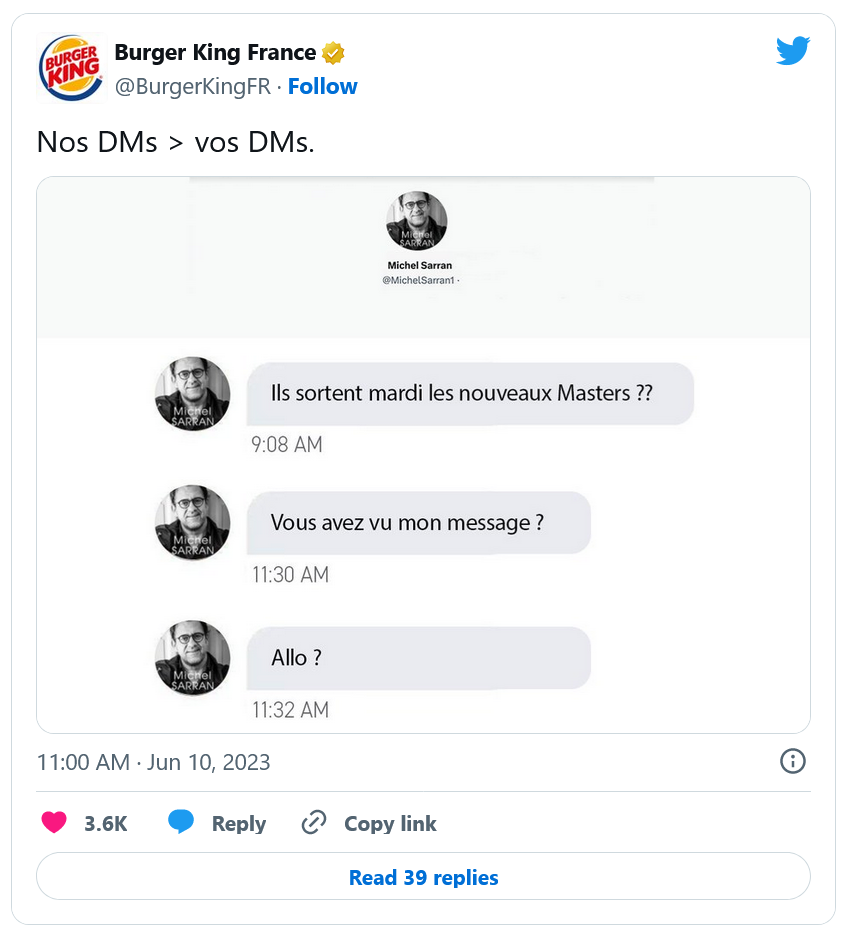Like the tweet with the heart icon
The width and height of the screenshot is (847, 937).
pyautogui.click(x=54, y=823)
